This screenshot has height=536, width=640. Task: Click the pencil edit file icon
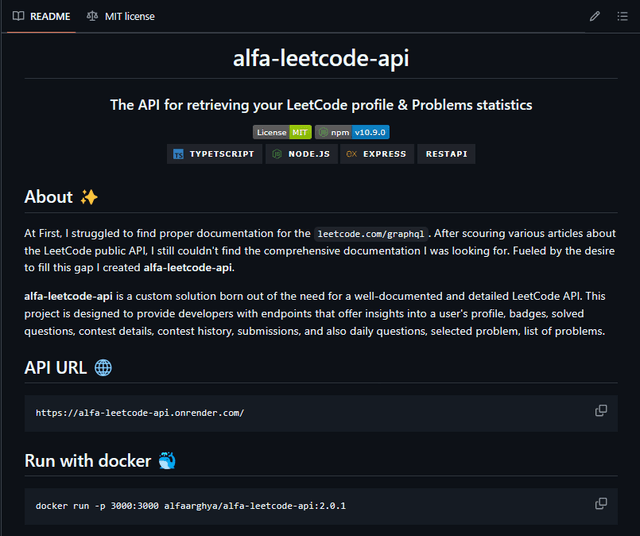click(x=595, y=16)
